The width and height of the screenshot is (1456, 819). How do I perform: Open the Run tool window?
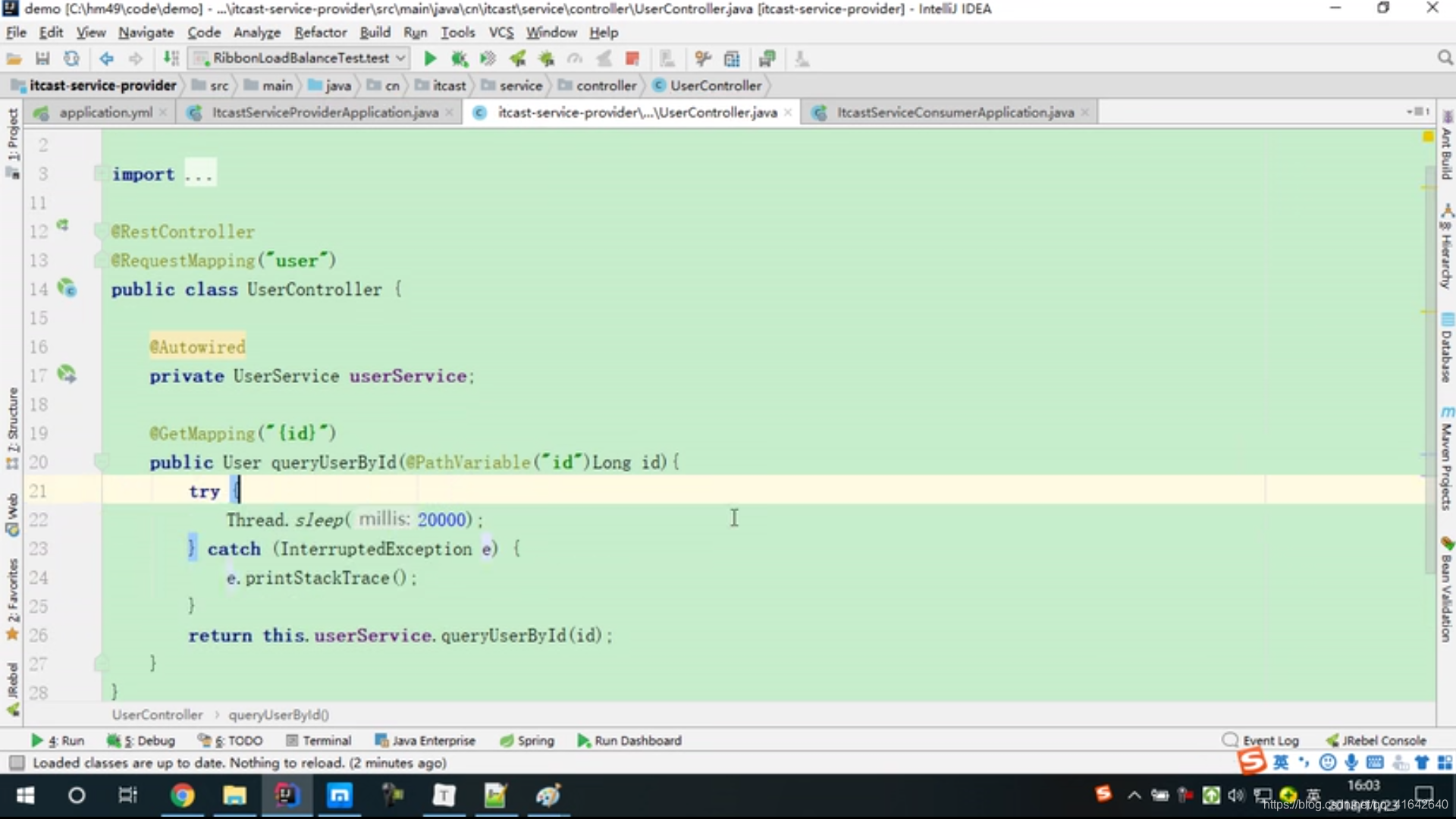click(x=58, y=740)
